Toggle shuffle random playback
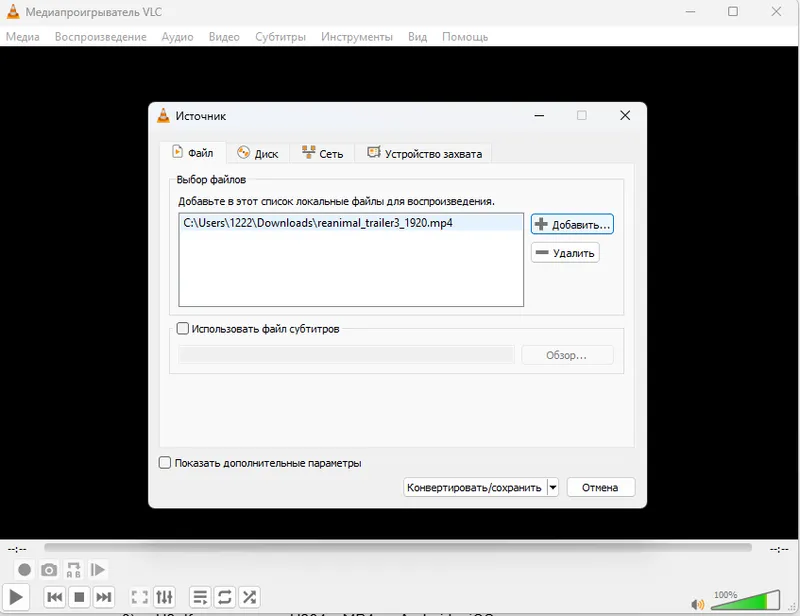The width and height of the screenshot is (800, 616). tap(249, 597)
